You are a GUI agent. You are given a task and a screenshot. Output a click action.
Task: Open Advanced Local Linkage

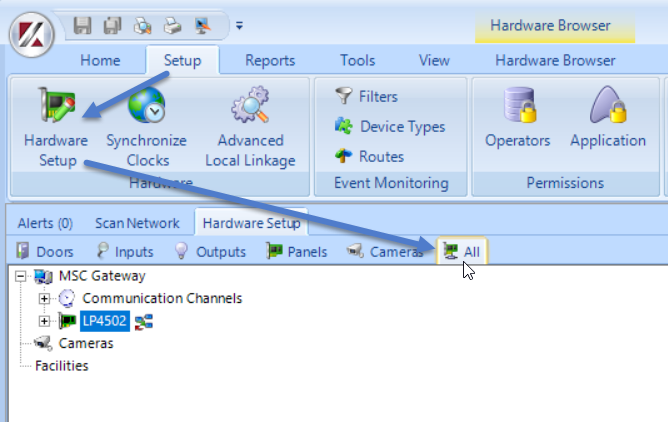click(x=250, y=127)
